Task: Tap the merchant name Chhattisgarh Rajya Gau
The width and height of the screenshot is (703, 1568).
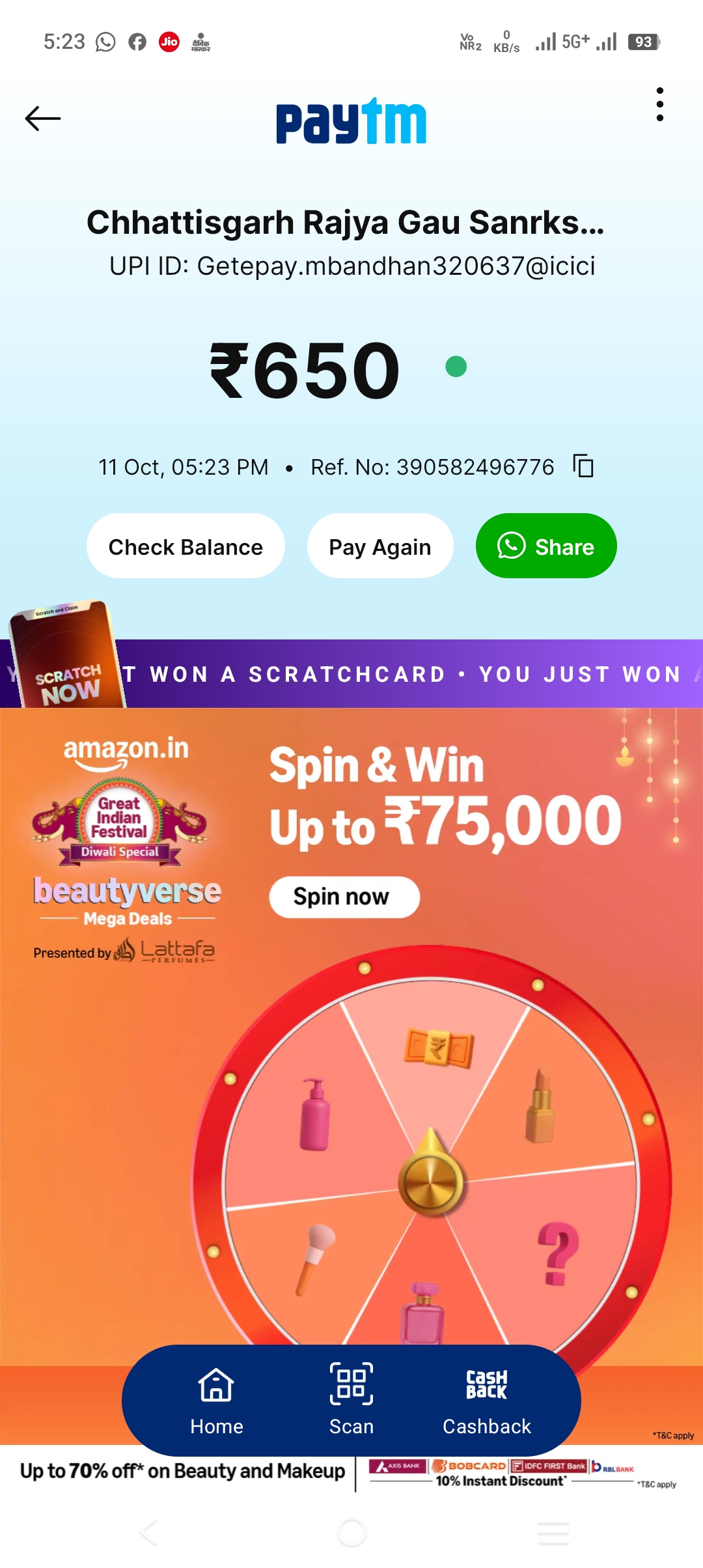Action: tap(345, 223)
